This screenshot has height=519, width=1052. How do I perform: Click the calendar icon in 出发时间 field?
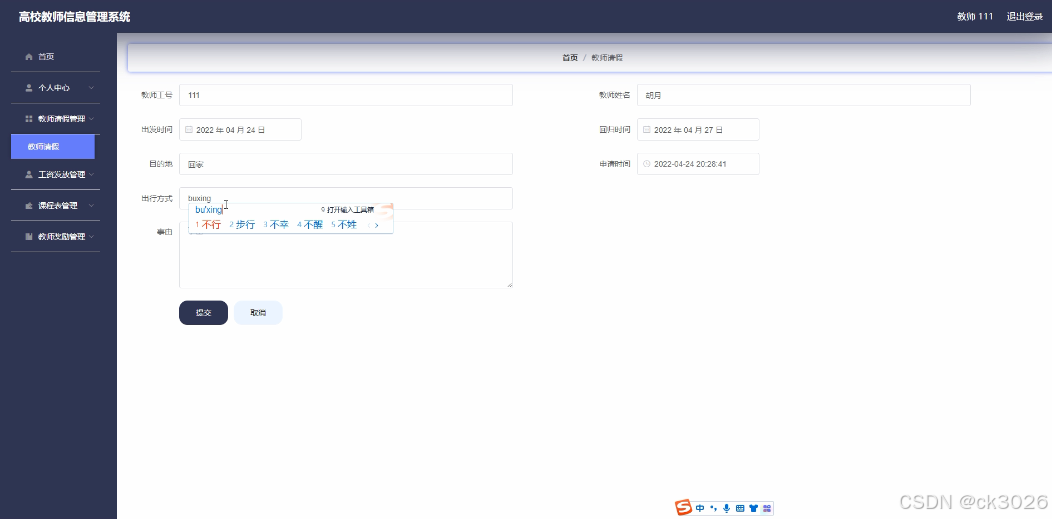(x=189, y=130)
